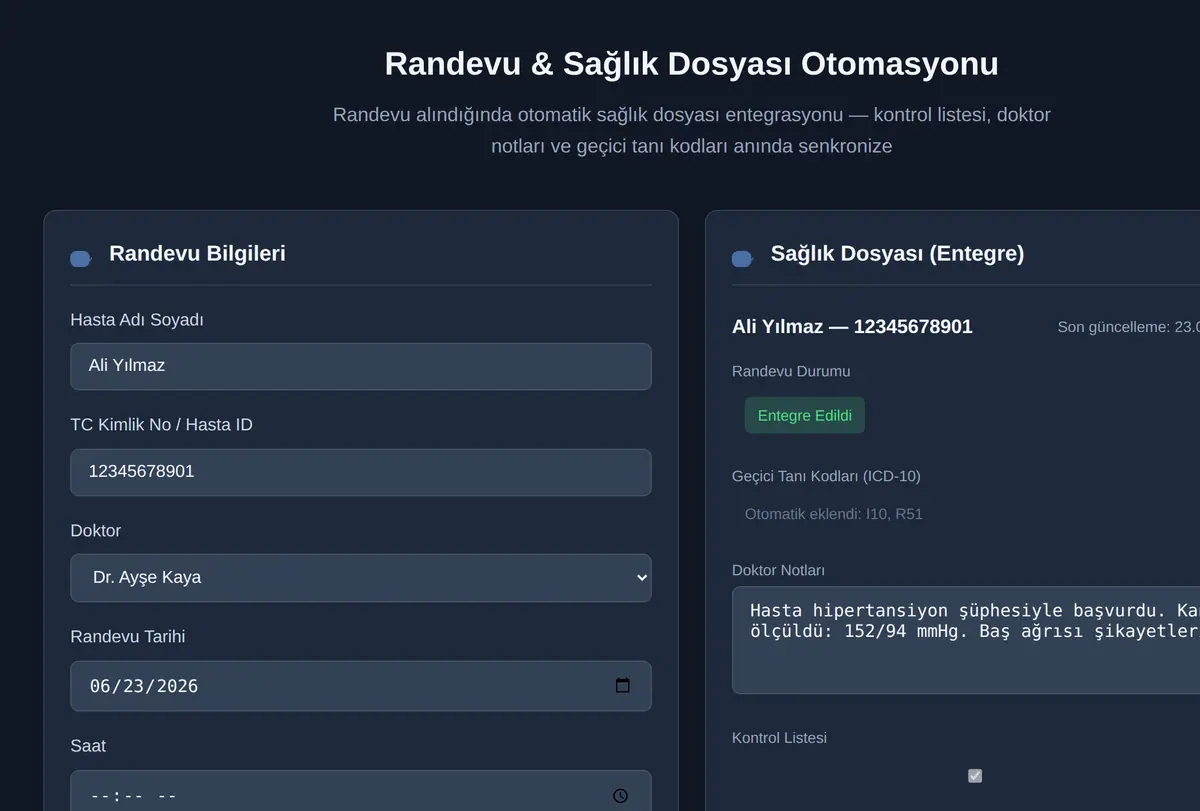This screenshot has width=1200, height=811.
Task: Focus the TC Kimlik No input
Action: [x=361, y=472]
